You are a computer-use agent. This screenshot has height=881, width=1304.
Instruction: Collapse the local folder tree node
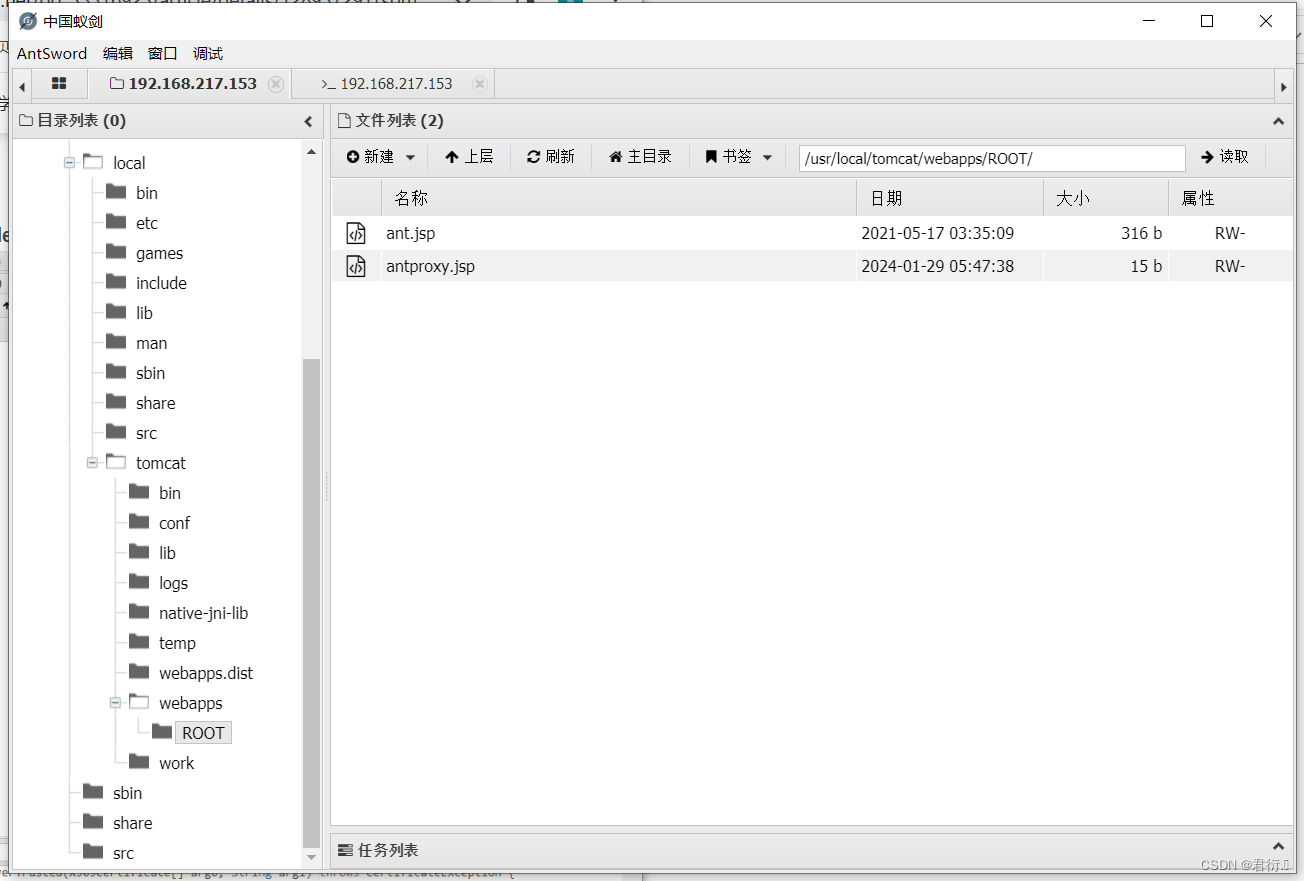pos(69,162)
